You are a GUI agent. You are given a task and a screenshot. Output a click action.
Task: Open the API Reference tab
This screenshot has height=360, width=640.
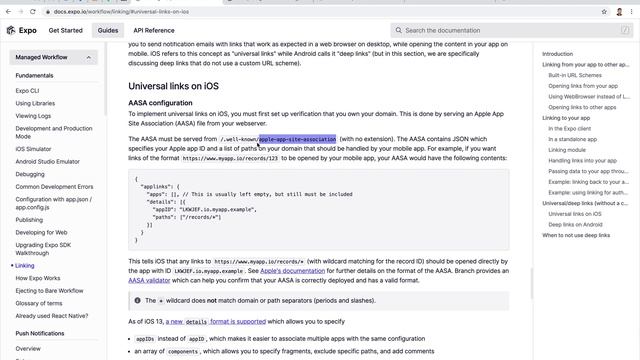coord(154,30)
